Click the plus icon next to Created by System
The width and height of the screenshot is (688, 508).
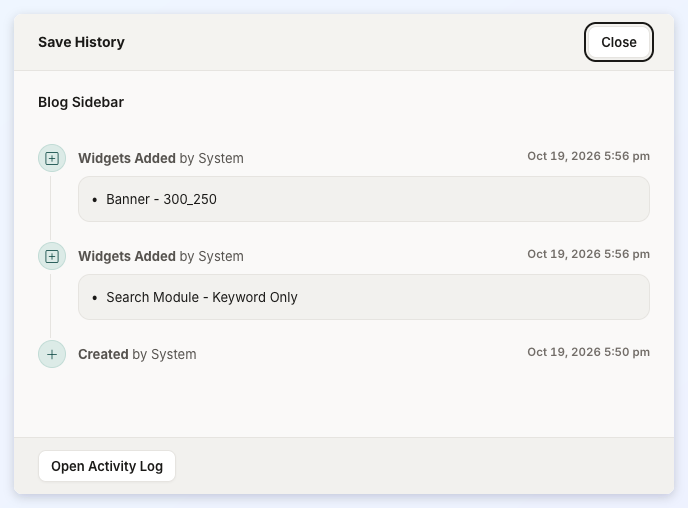click(52, 354)
